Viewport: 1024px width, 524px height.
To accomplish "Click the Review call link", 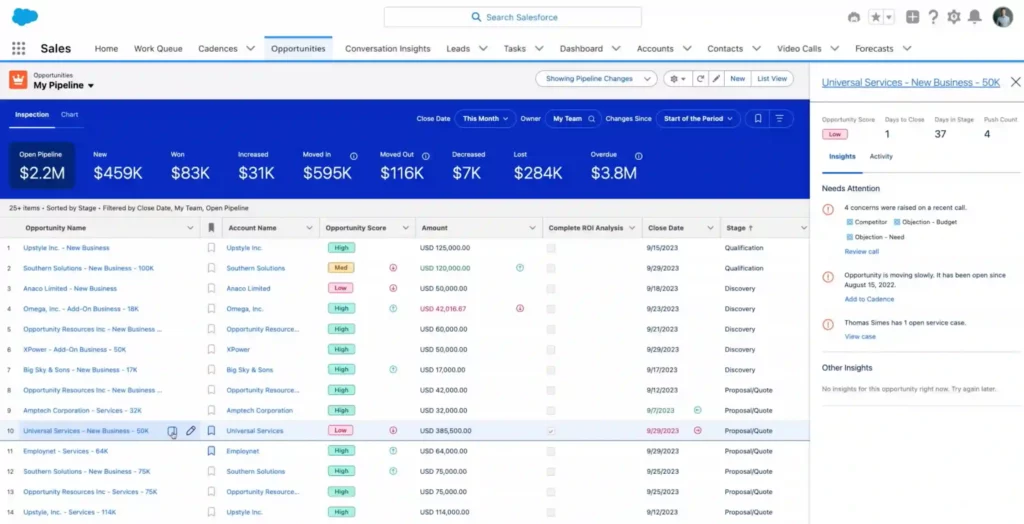I will (861, 252).
